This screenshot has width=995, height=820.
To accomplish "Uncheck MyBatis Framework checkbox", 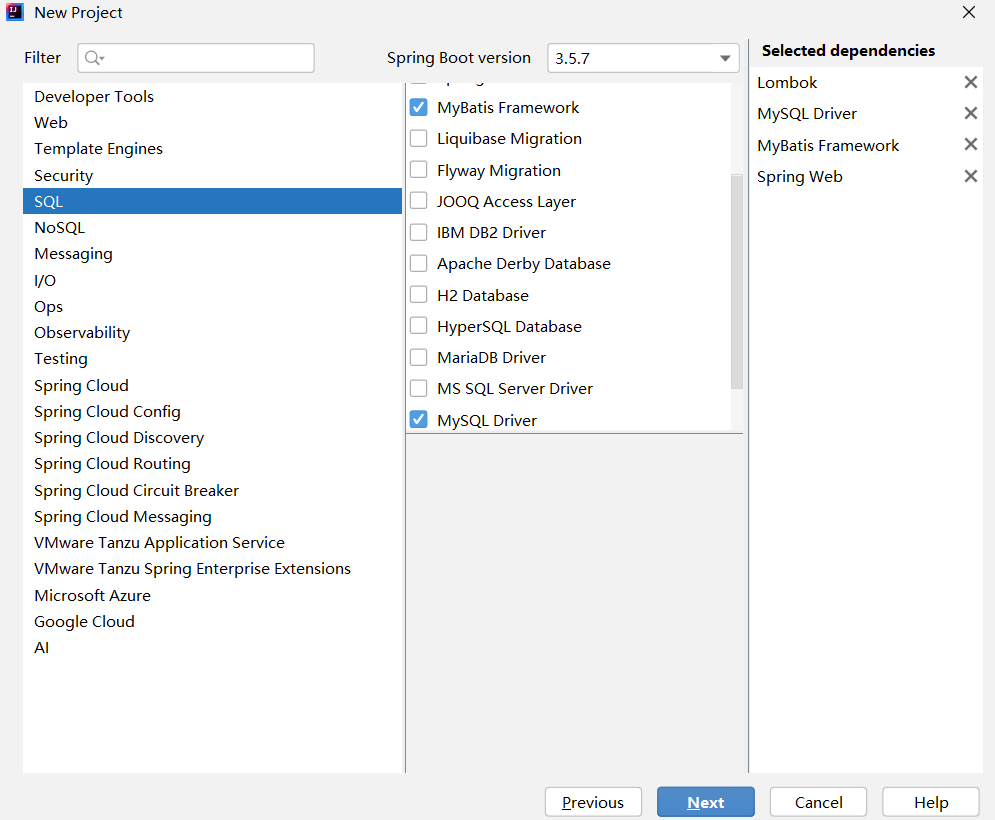I will (418, 107).
